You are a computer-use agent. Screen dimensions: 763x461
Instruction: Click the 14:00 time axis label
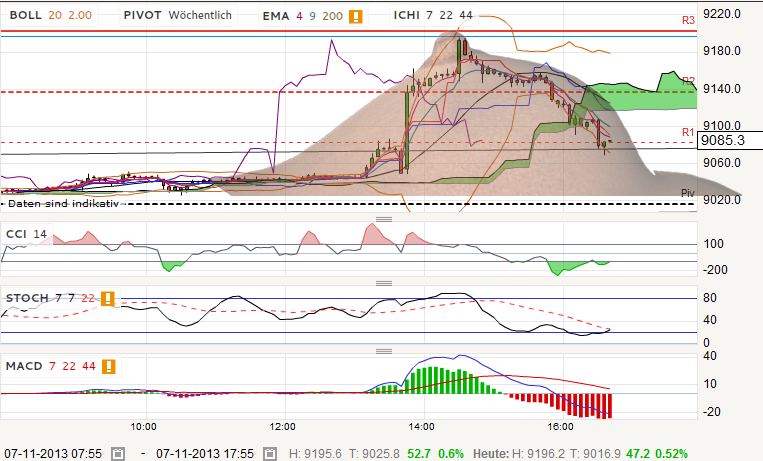coord(421,427)
